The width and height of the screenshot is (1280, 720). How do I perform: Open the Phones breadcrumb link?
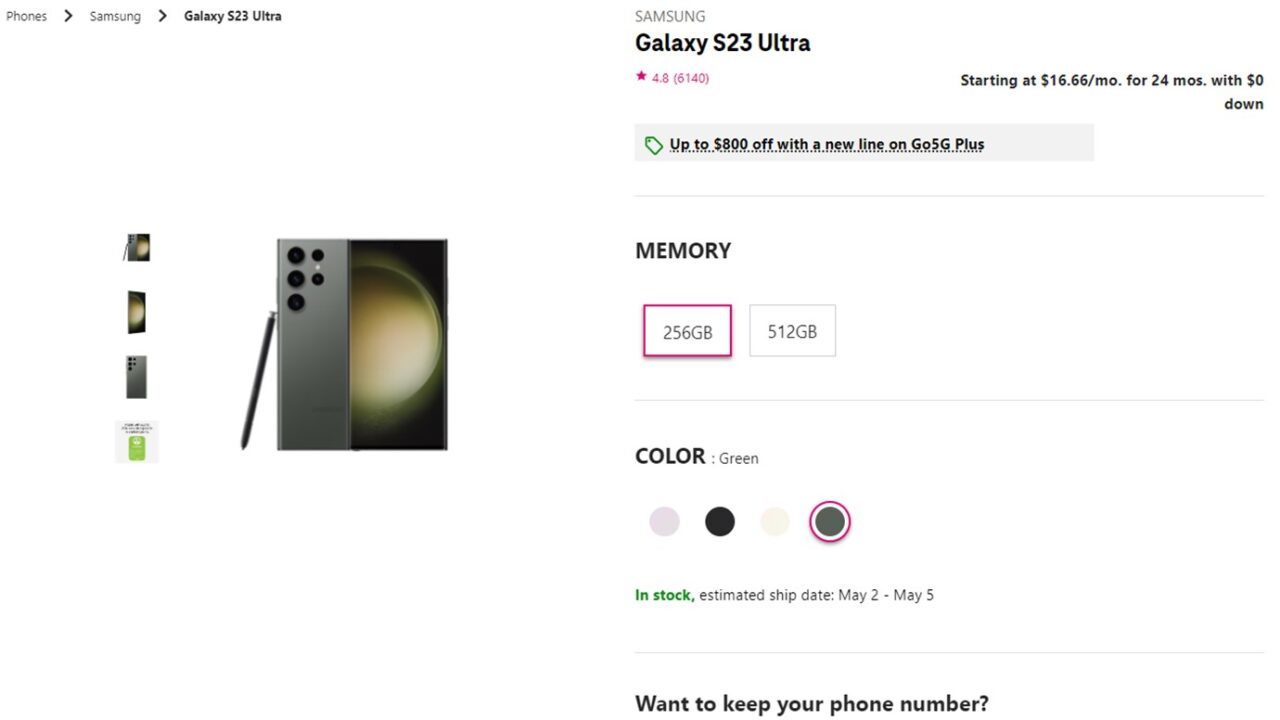[26, 15]
